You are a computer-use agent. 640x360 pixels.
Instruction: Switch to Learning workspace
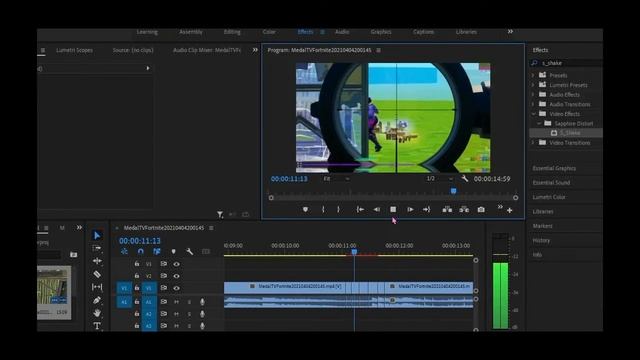coord(147,32)
